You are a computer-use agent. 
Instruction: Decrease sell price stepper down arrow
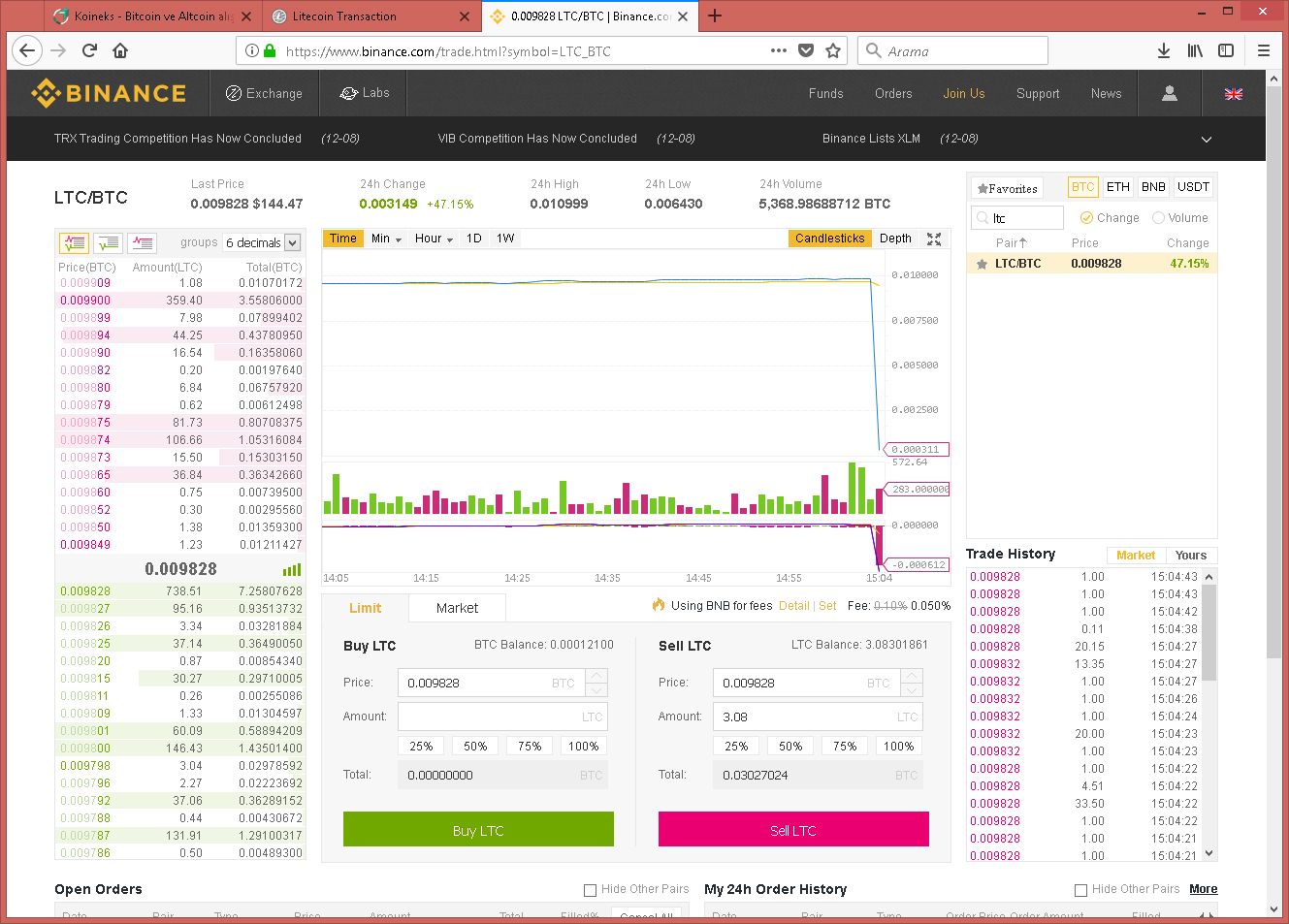pyautogui.click(x=912, y=690)
